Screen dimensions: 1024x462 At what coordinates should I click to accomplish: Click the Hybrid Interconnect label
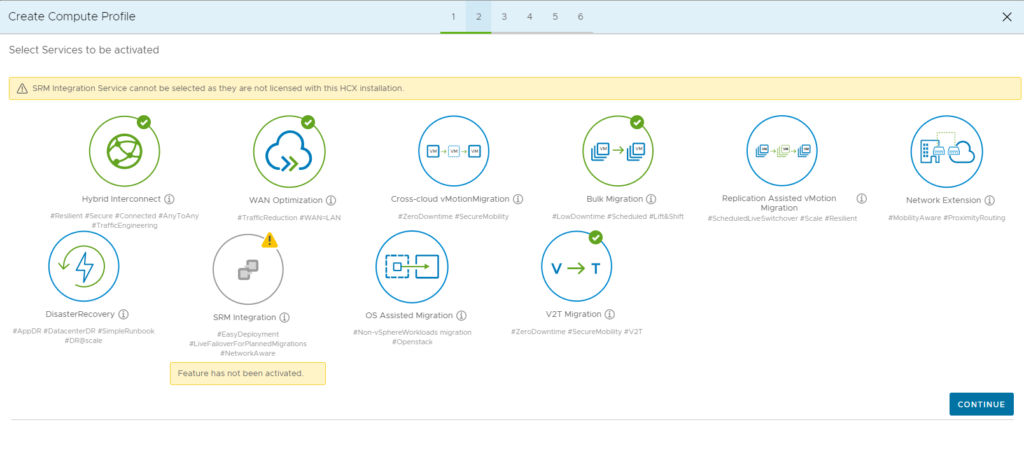tap(121, 199)
